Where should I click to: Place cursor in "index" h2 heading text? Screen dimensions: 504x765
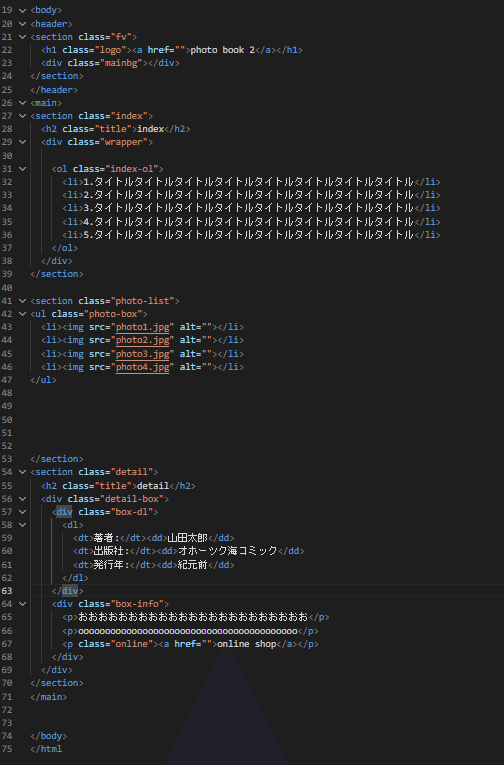[x=150, y=129]
